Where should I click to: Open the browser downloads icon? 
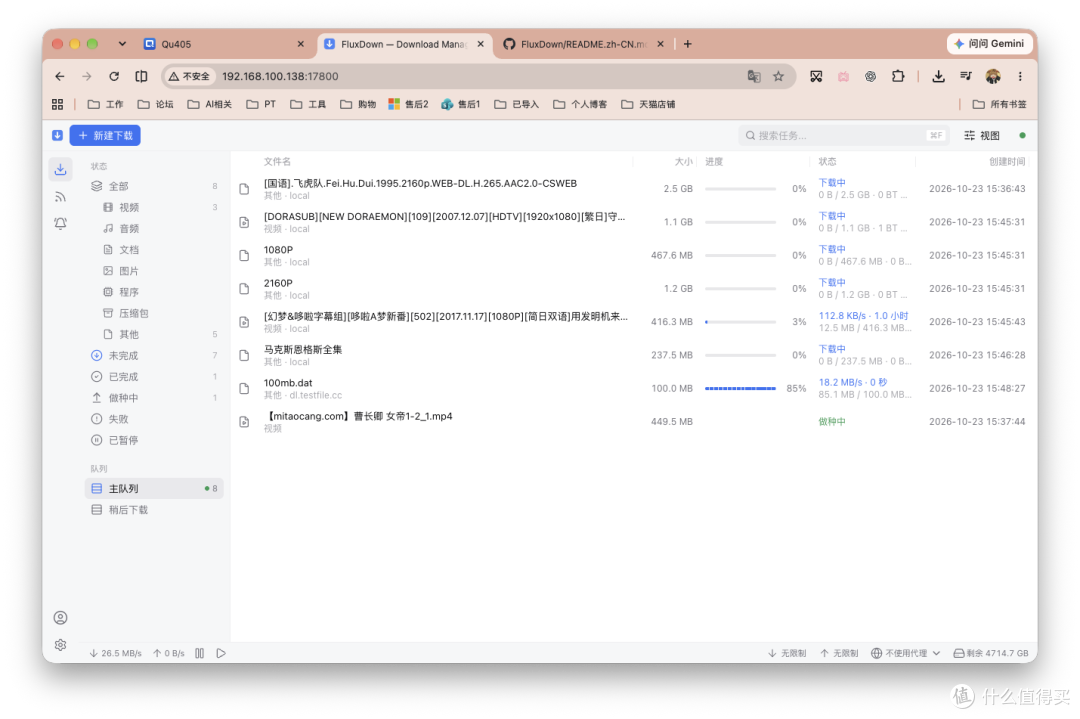938,76
